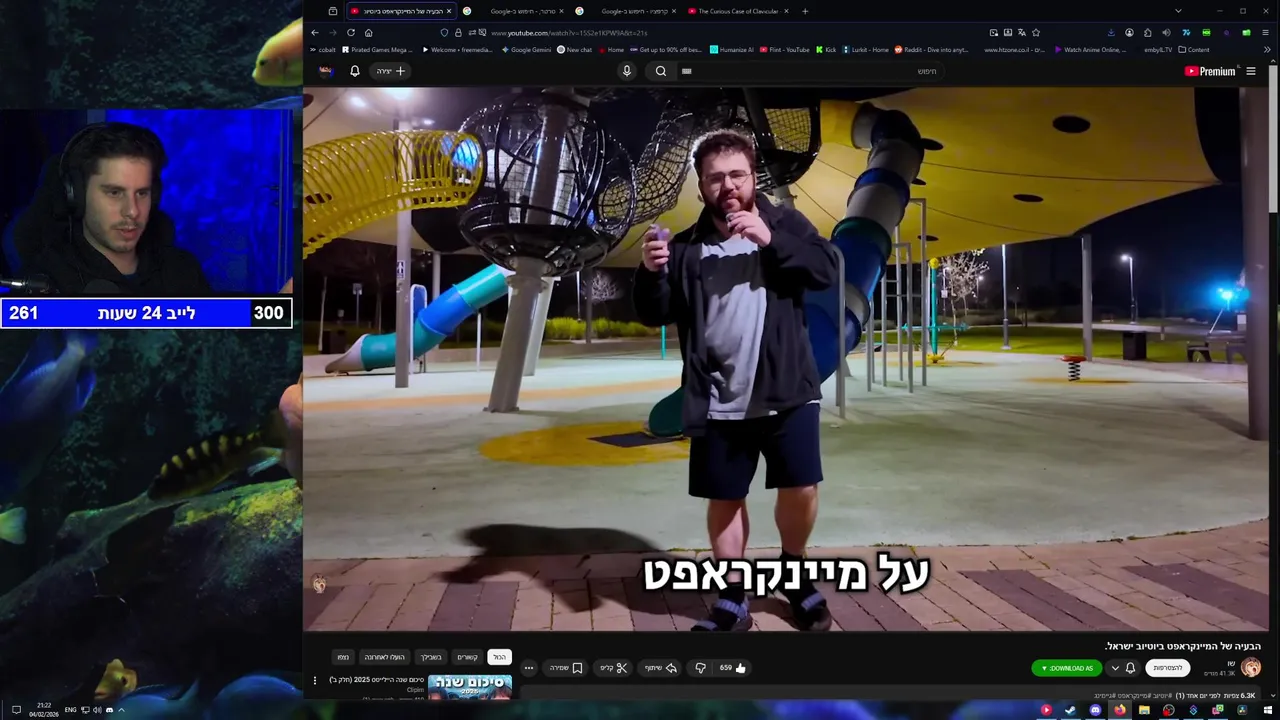Click the sidebar panel icon in tab strip
Image resolution: width=1280 pixels, height=720 pixels.
tap(333, 11)
